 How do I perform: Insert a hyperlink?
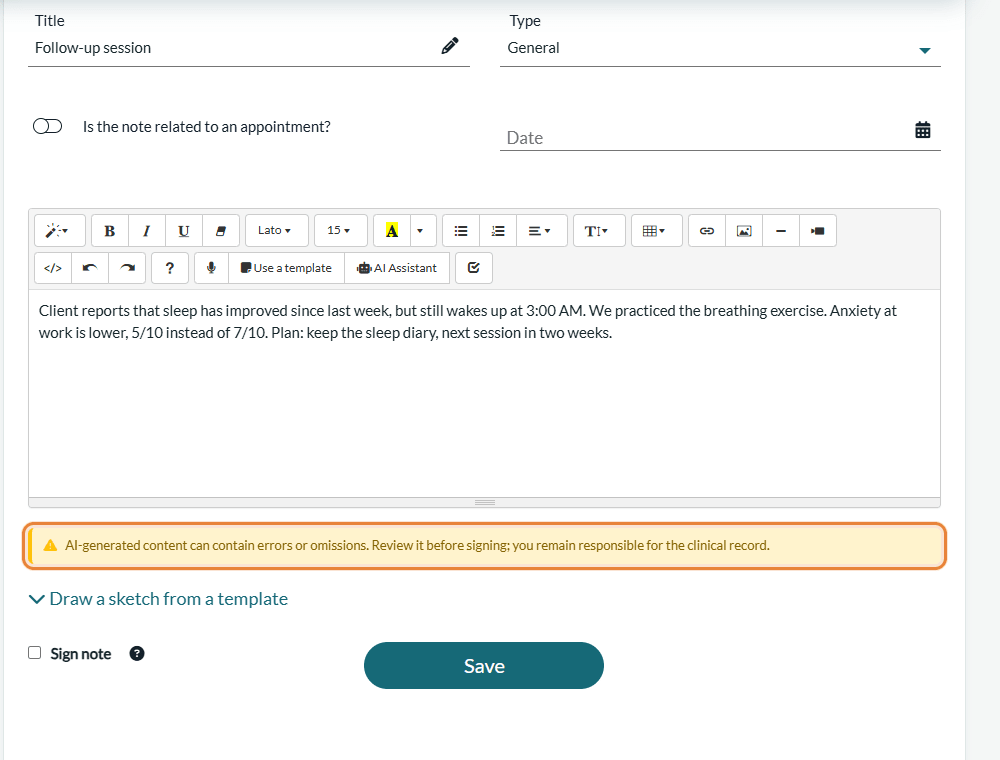tap(707, 231)
